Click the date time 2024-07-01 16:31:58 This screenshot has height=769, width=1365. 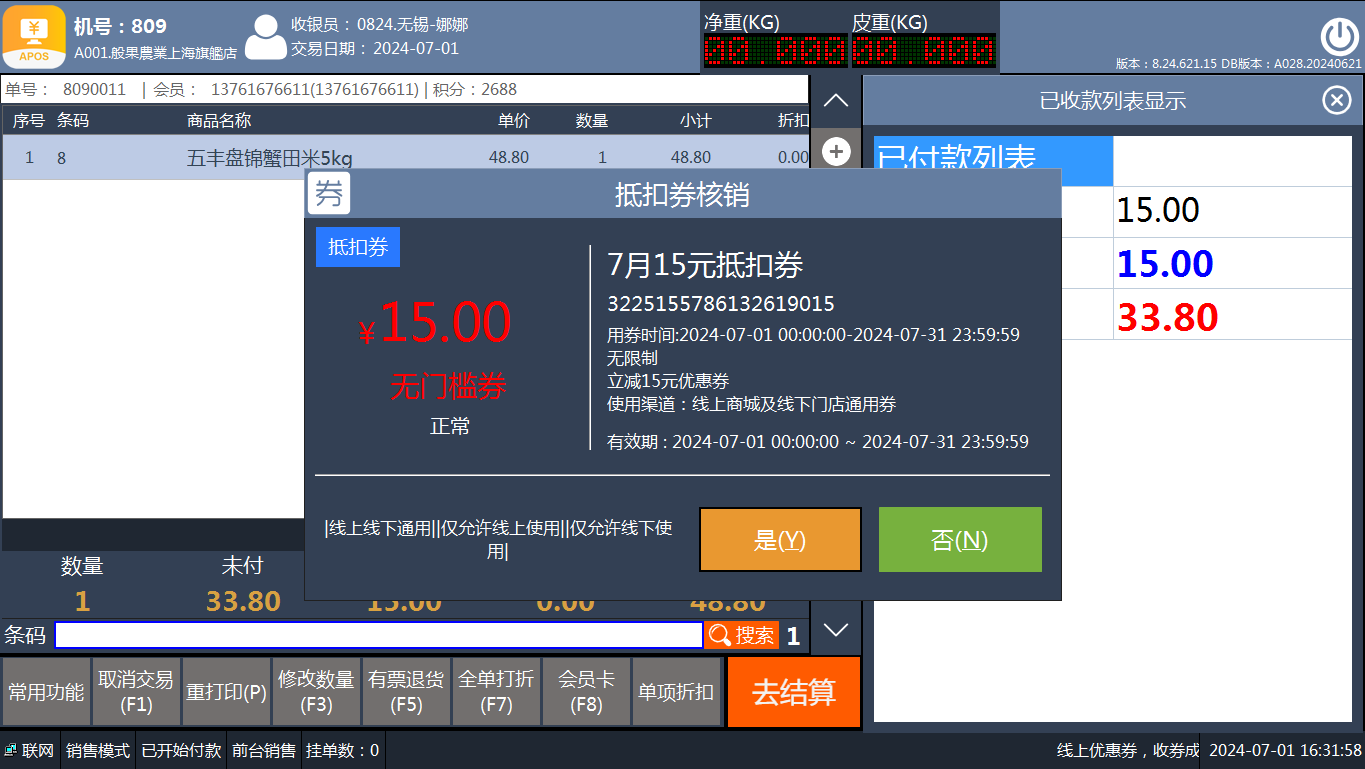[x=1285, y=750]
